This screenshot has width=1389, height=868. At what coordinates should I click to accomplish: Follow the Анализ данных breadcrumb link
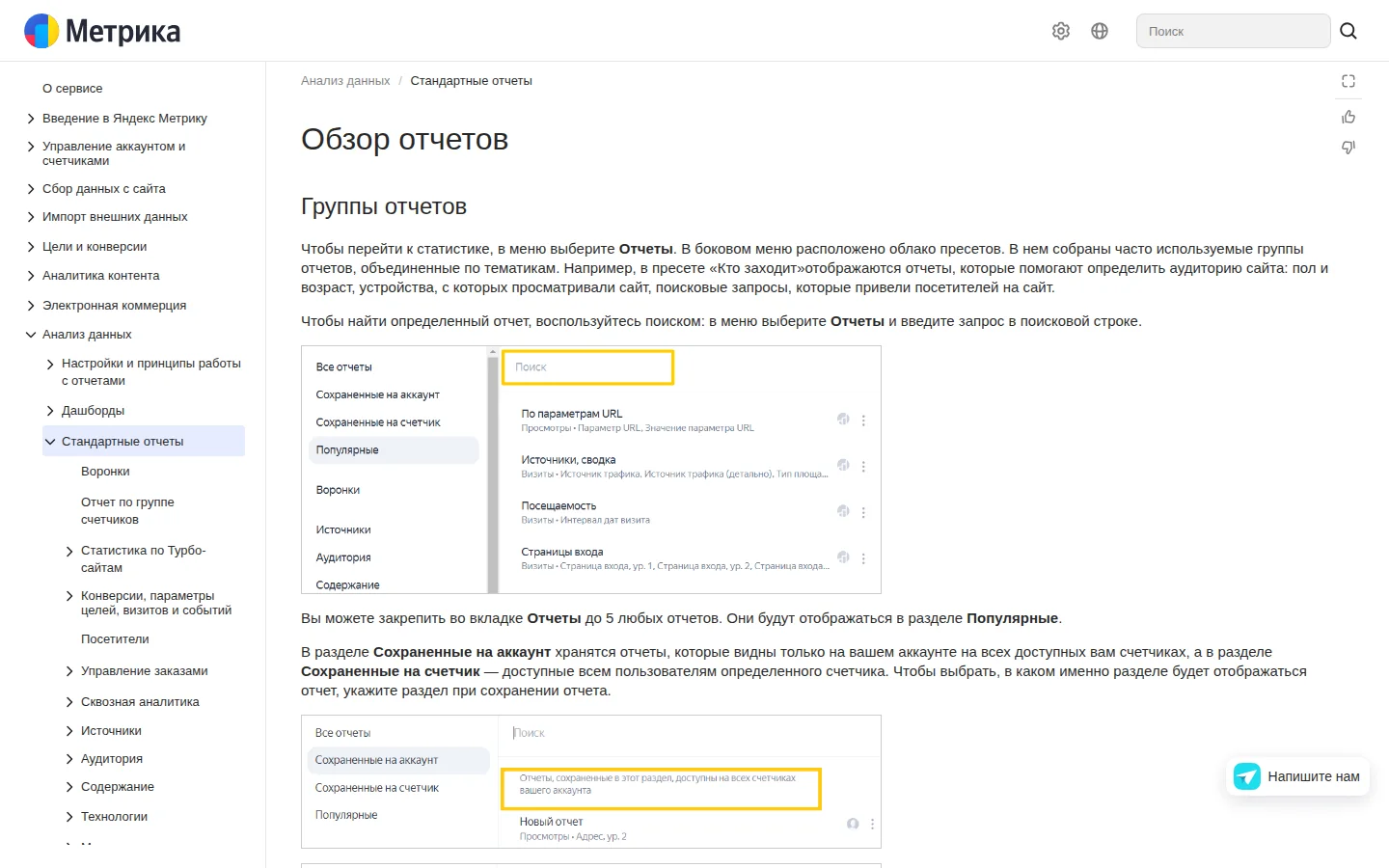(345, 81)
